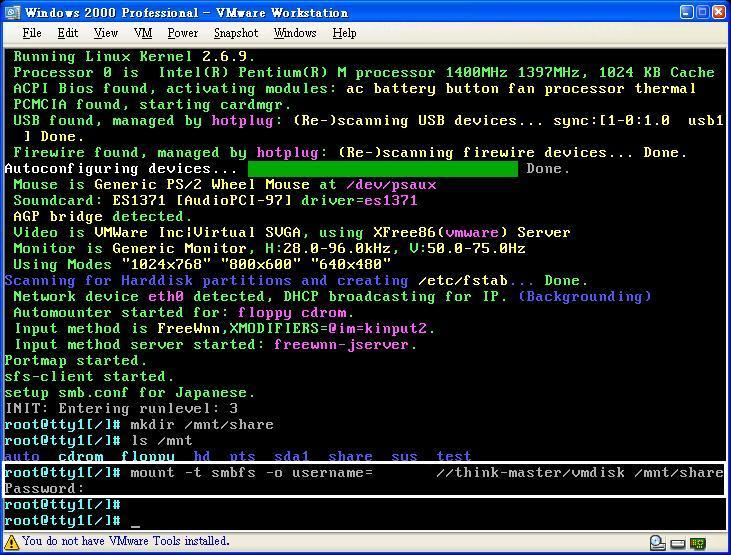The height and width of the screenshot is (555, 731).
Task: Click the '"1024x768"' mode text
Action: [x=166, y=264]
